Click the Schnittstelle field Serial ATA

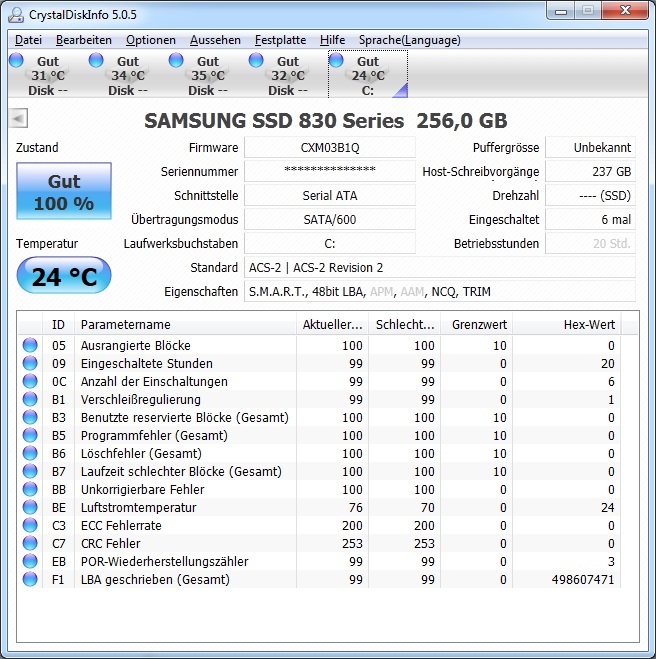click(330, 195)
